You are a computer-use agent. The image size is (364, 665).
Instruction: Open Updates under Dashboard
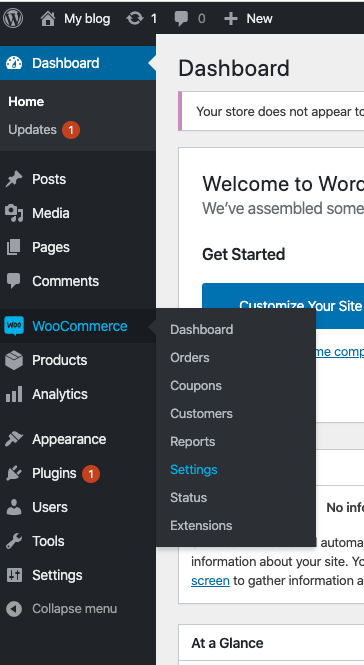(x=32, y=130)
